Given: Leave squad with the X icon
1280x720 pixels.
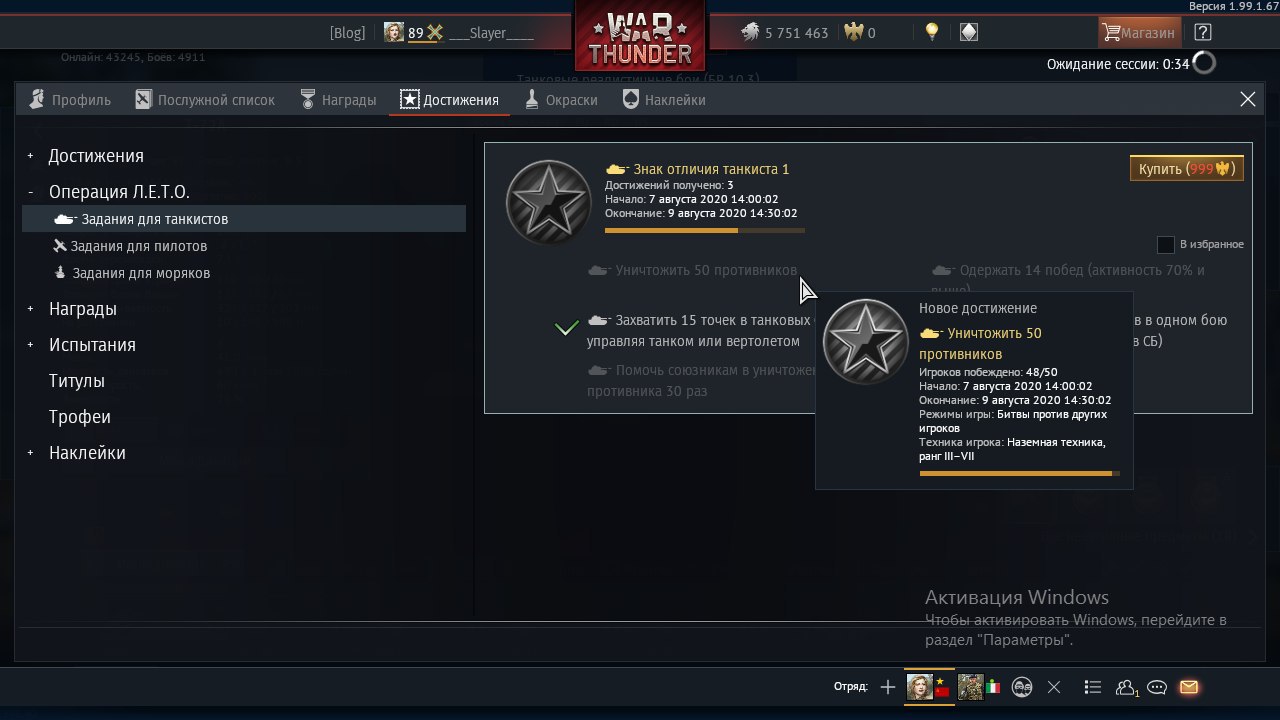Looking at the screenshot, I should (x=1054, y=687).
